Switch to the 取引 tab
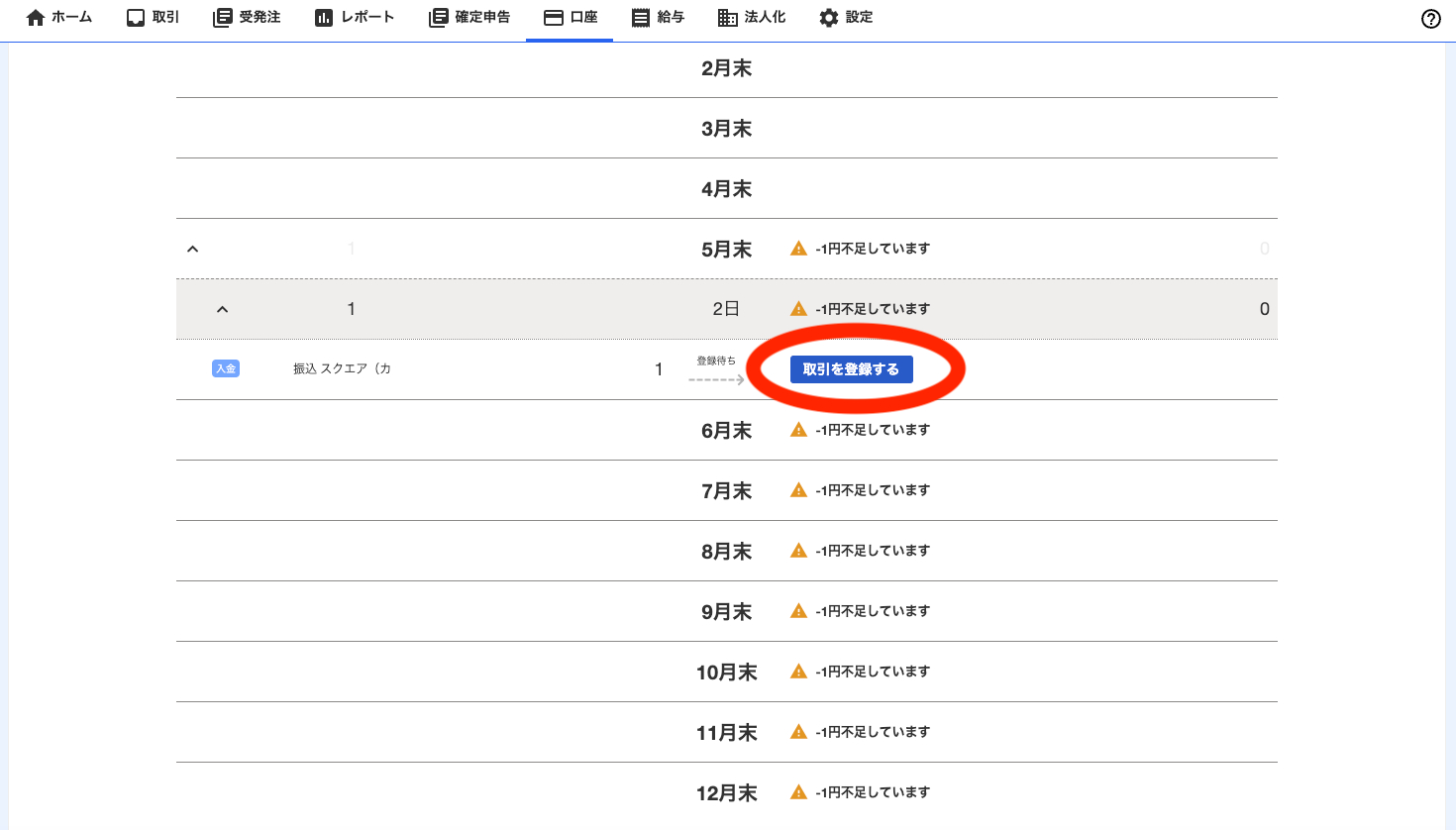Screen dimensions: 1456x830 tap(151, 16)
